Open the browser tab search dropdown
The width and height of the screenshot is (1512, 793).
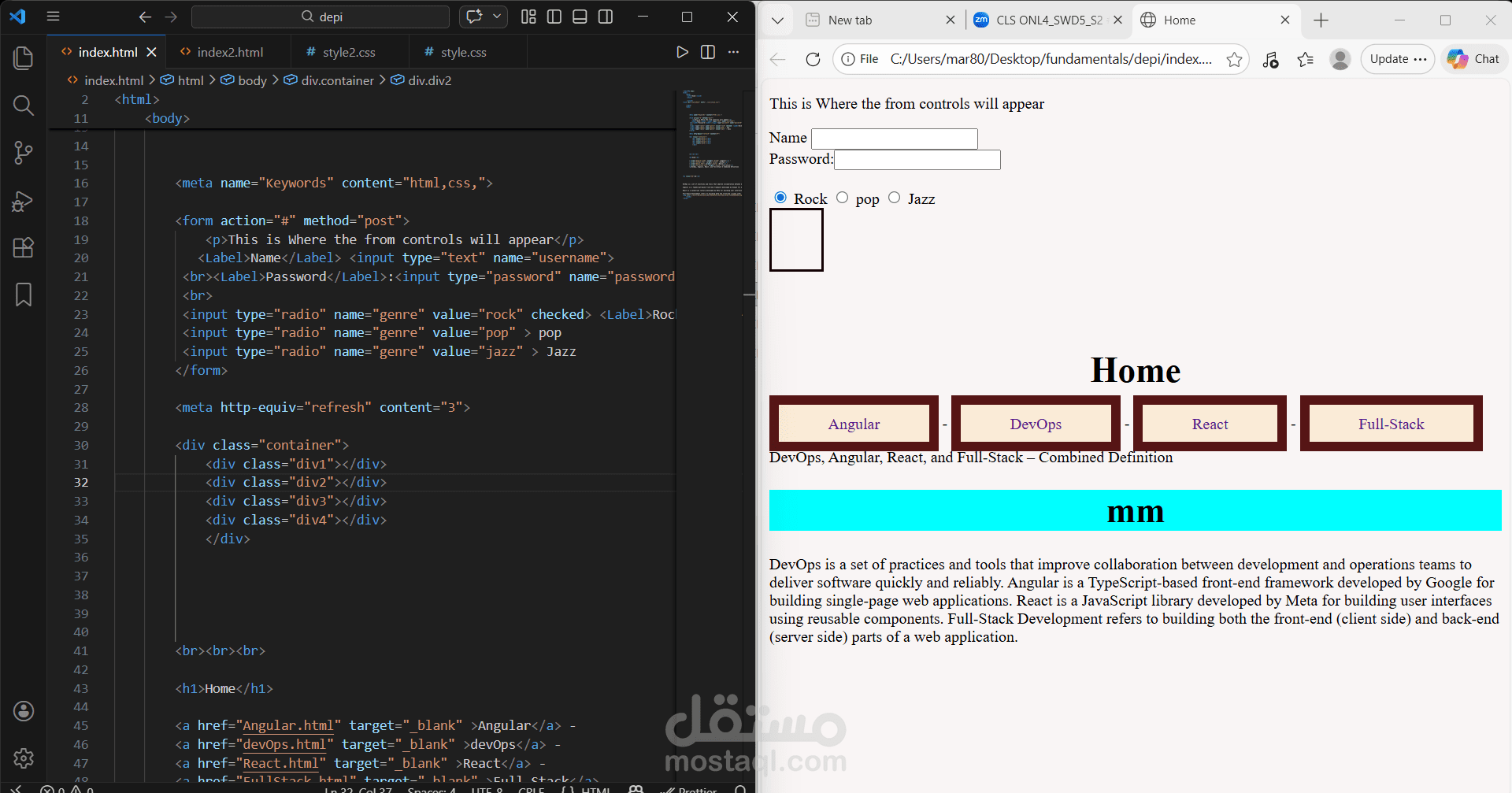click(x=777, y=20)
